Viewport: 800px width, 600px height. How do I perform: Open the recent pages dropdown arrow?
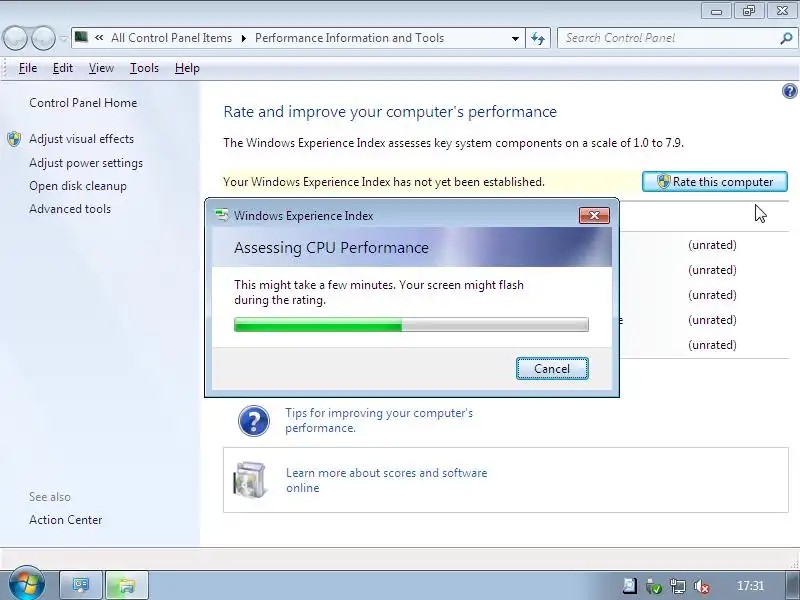[x=63, y=38]
